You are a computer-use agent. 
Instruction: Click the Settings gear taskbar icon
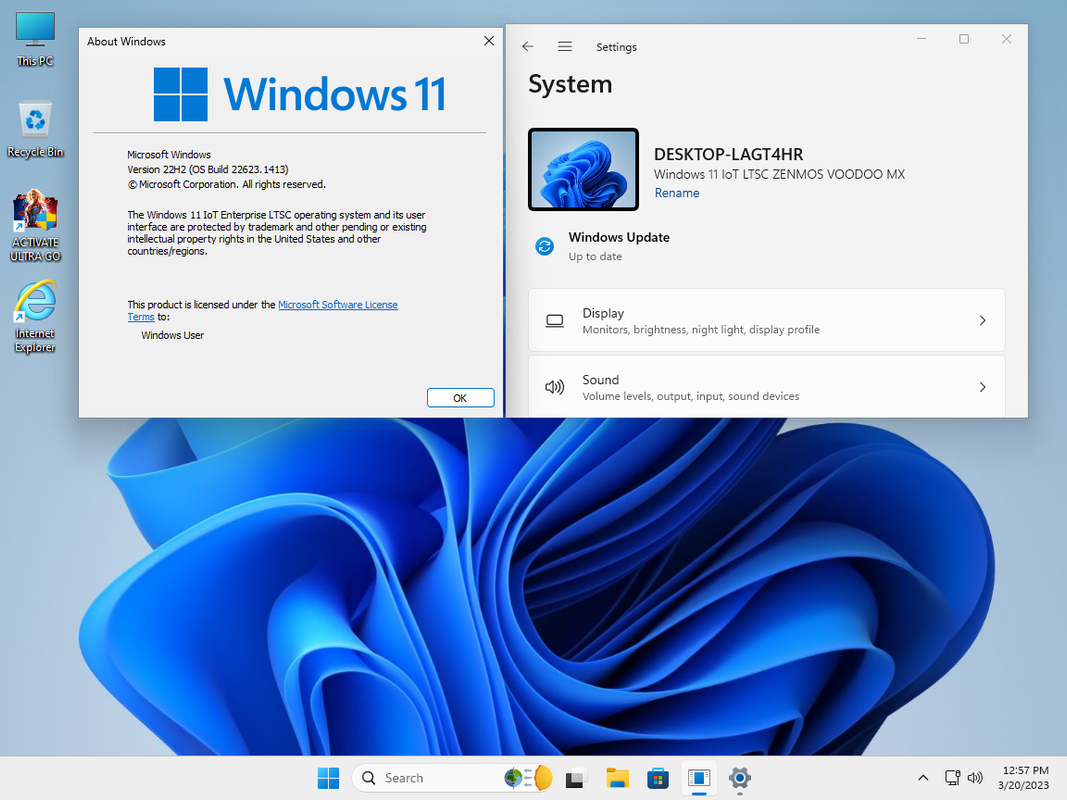click(x=740, y=778)
